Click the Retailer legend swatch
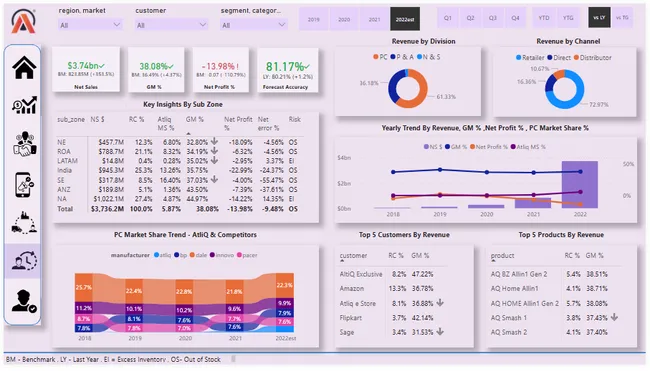650x371 pixels. pyautogui.click(x=518, y=58)
